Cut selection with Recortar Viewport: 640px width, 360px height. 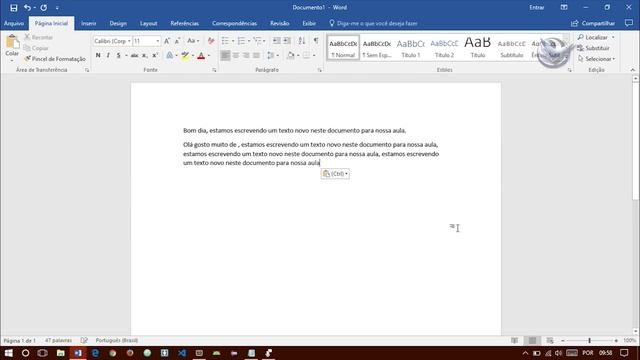click(x=38, y=37)
